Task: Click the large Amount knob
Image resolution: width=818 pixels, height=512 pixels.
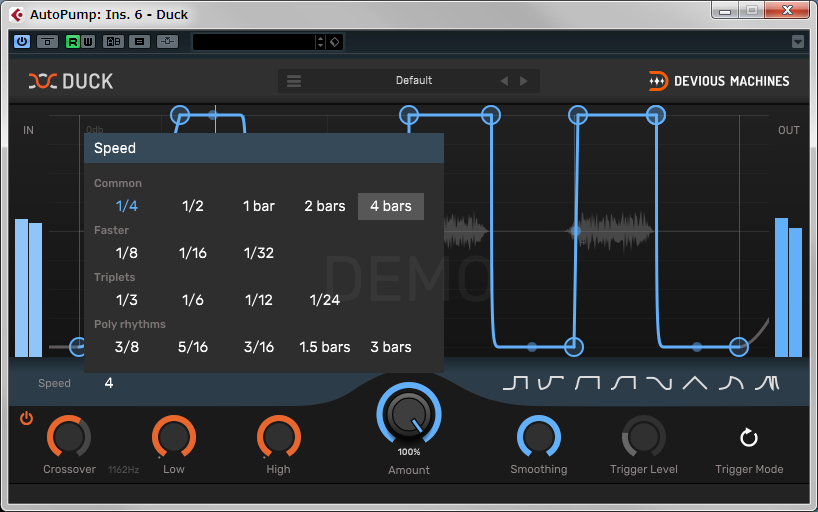Action: pyautogui.click(x=409, y=415)
